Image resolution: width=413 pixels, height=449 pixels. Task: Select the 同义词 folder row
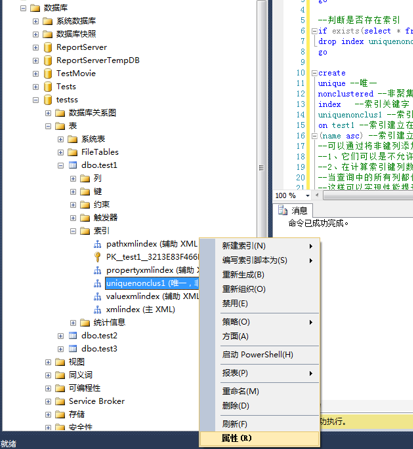coord(80,375)
